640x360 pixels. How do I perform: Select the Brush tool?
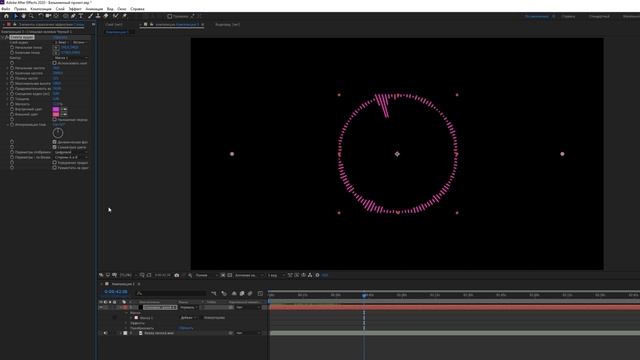click(x=90, y=16)
